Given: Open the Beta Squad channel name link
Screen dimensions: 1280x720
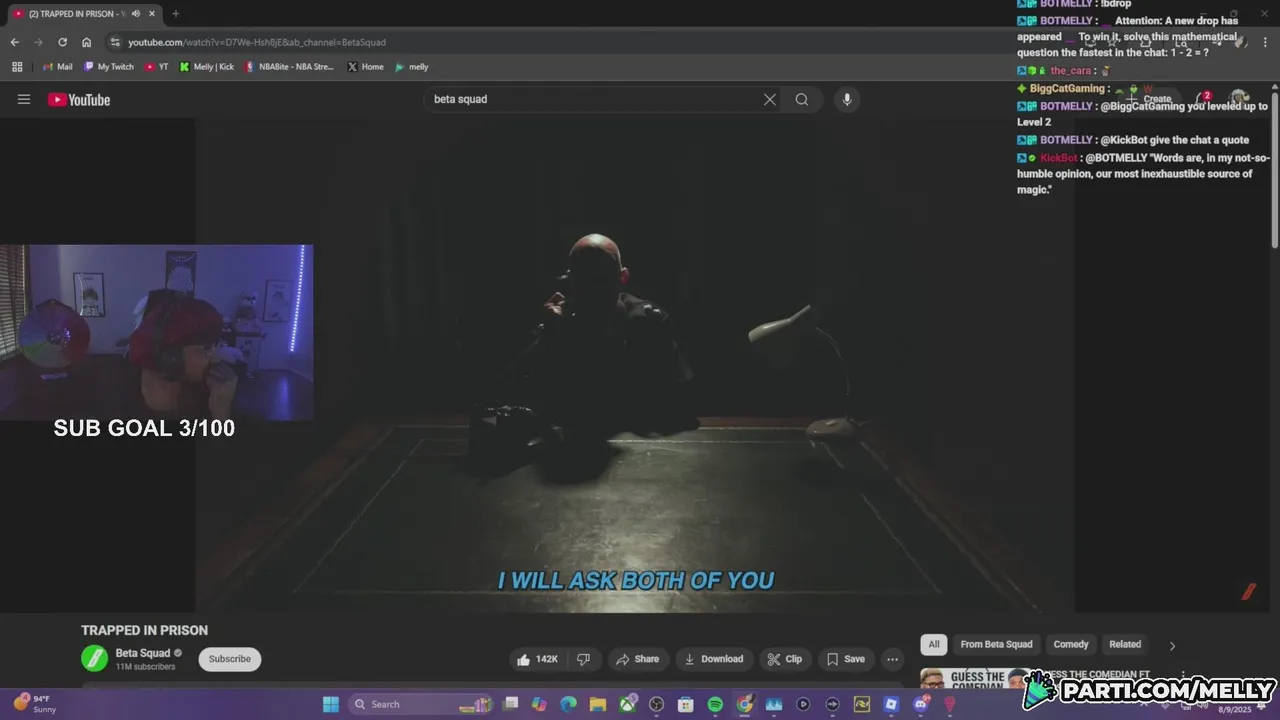Looking at the screenshot, I should pos(143,653).
